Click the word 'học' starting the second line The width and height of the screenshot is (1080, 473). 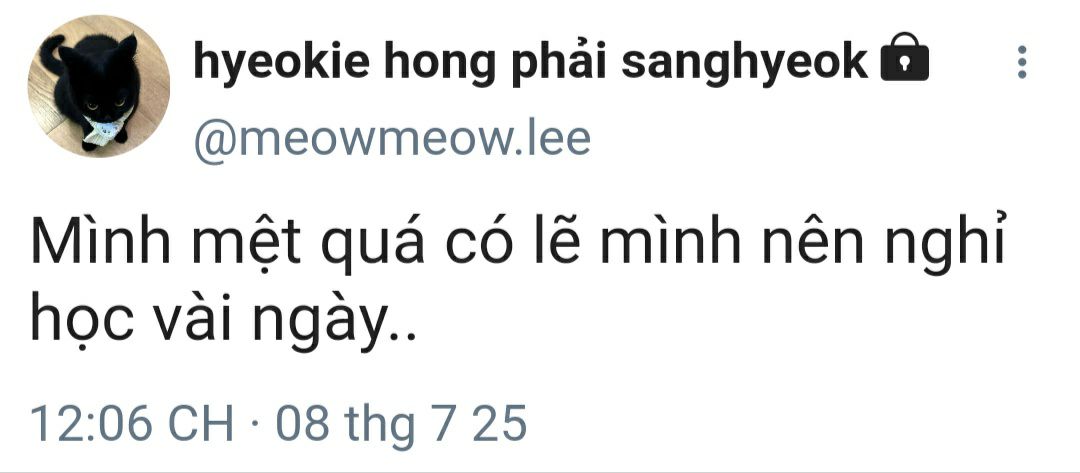click(82, 317)
